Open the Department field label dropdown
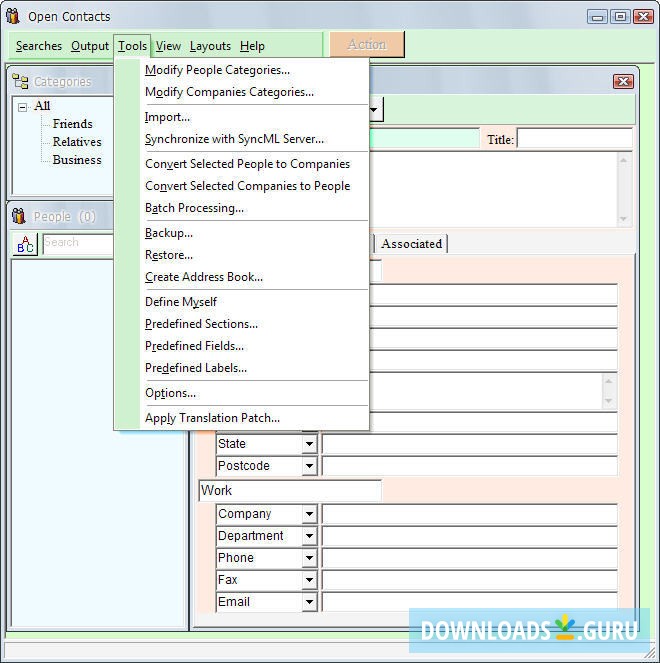Image resolution: width=660 pixels, height=663 pixels. [309, 536]
